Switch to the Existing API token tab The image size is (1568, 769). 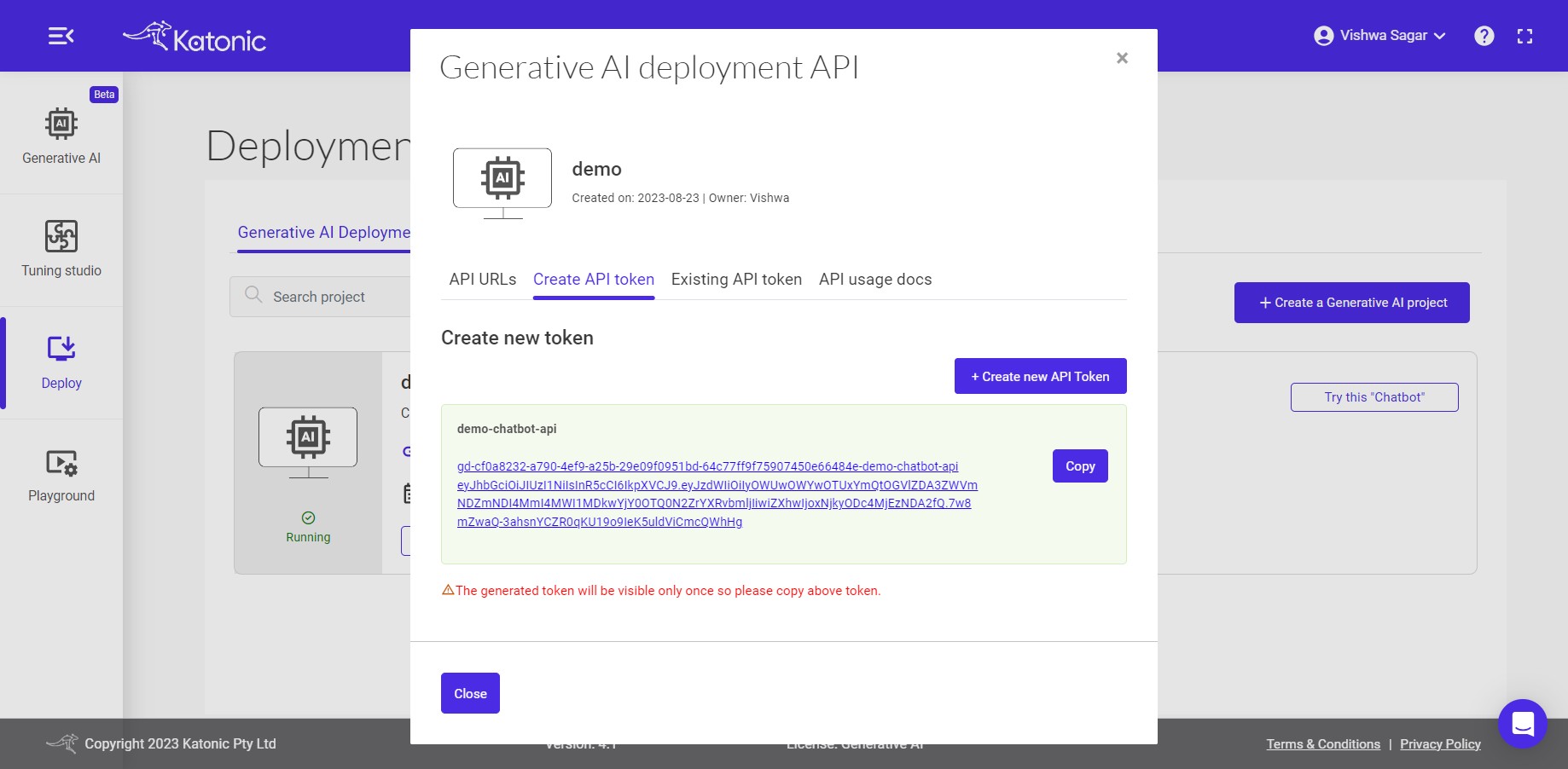click(736, 280)
